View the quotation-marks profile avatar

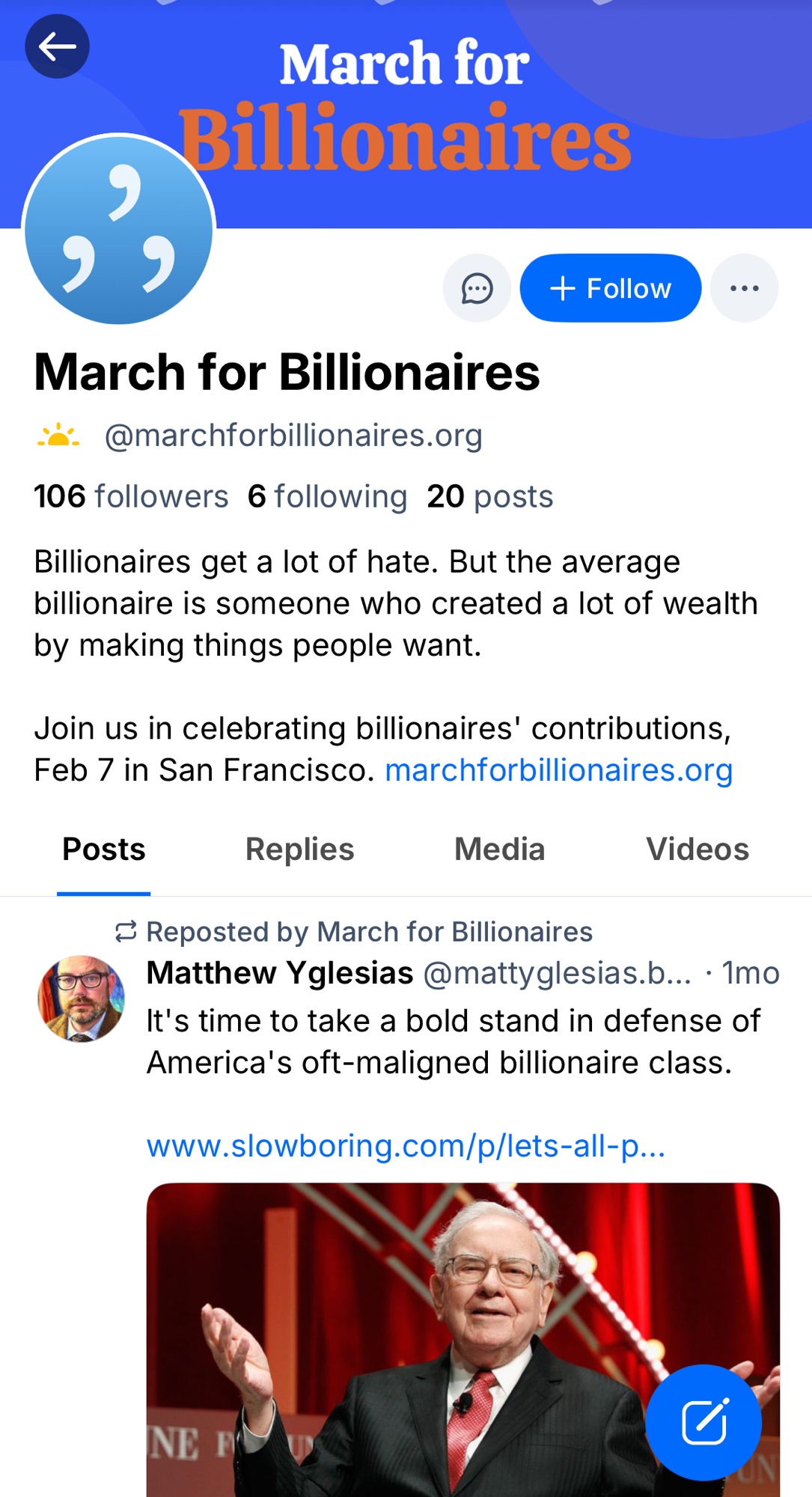[x=119, y=231]
